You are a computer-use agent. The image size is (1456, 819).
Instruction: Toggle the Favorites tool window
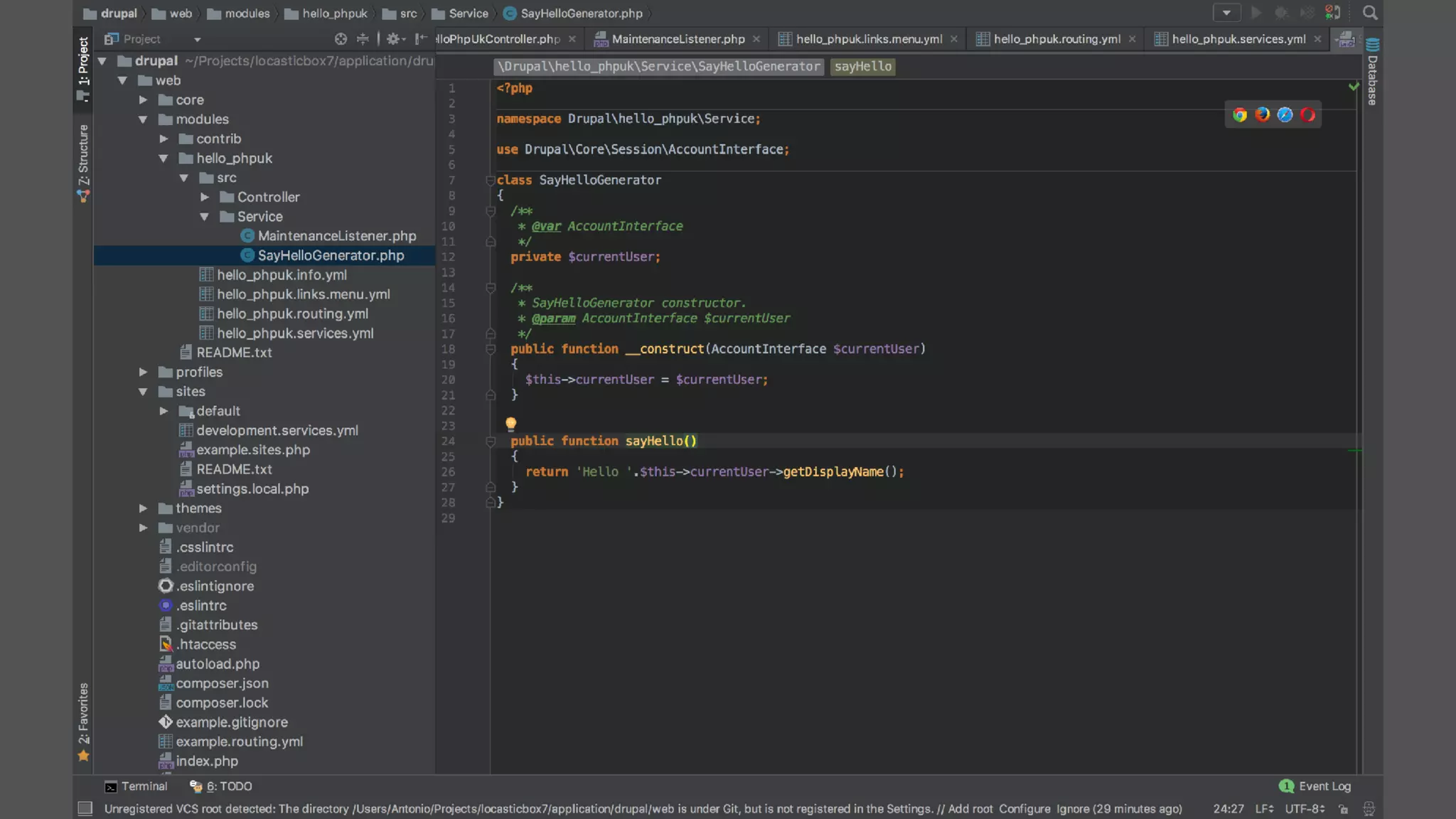pos(83,714)
